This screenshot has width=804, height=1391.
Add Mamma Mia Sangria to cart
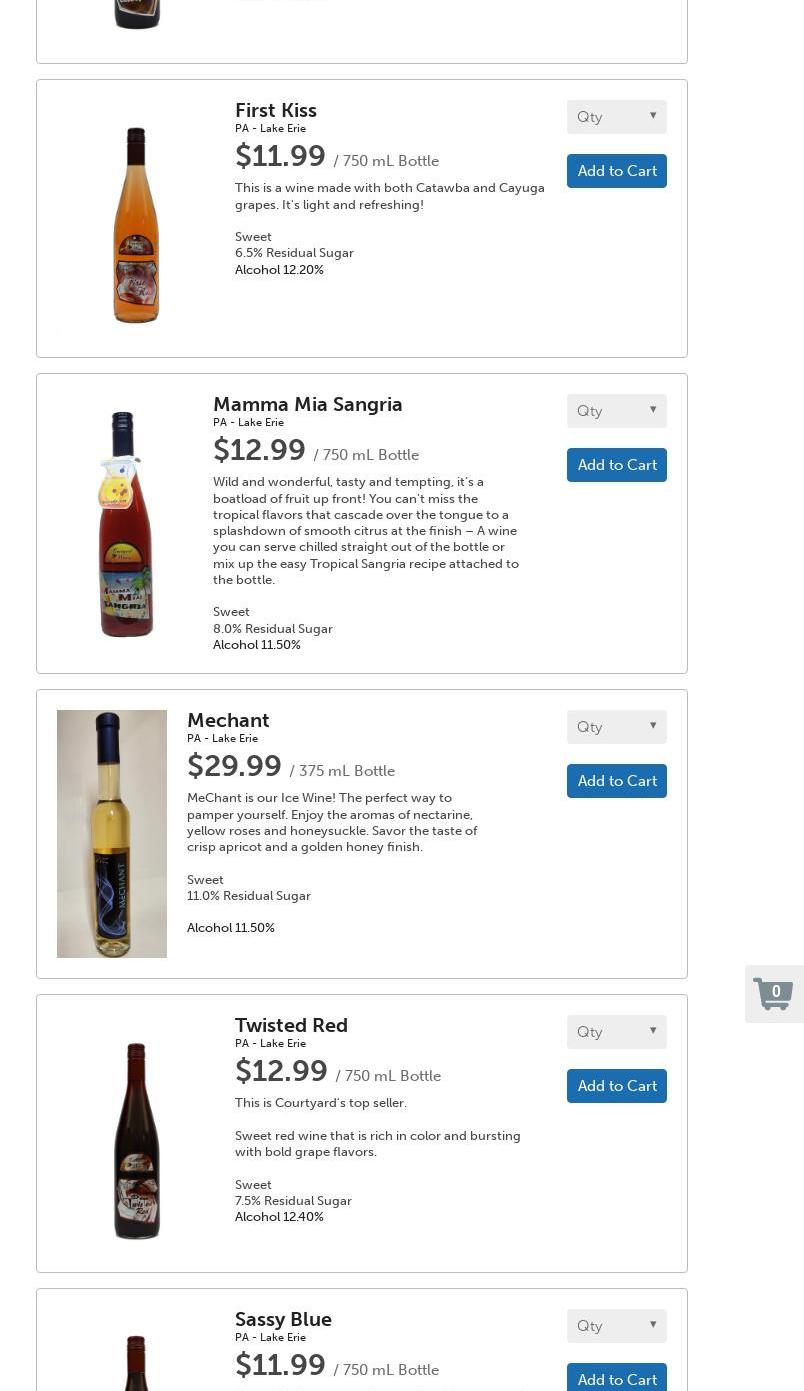[x=616, y=465]
